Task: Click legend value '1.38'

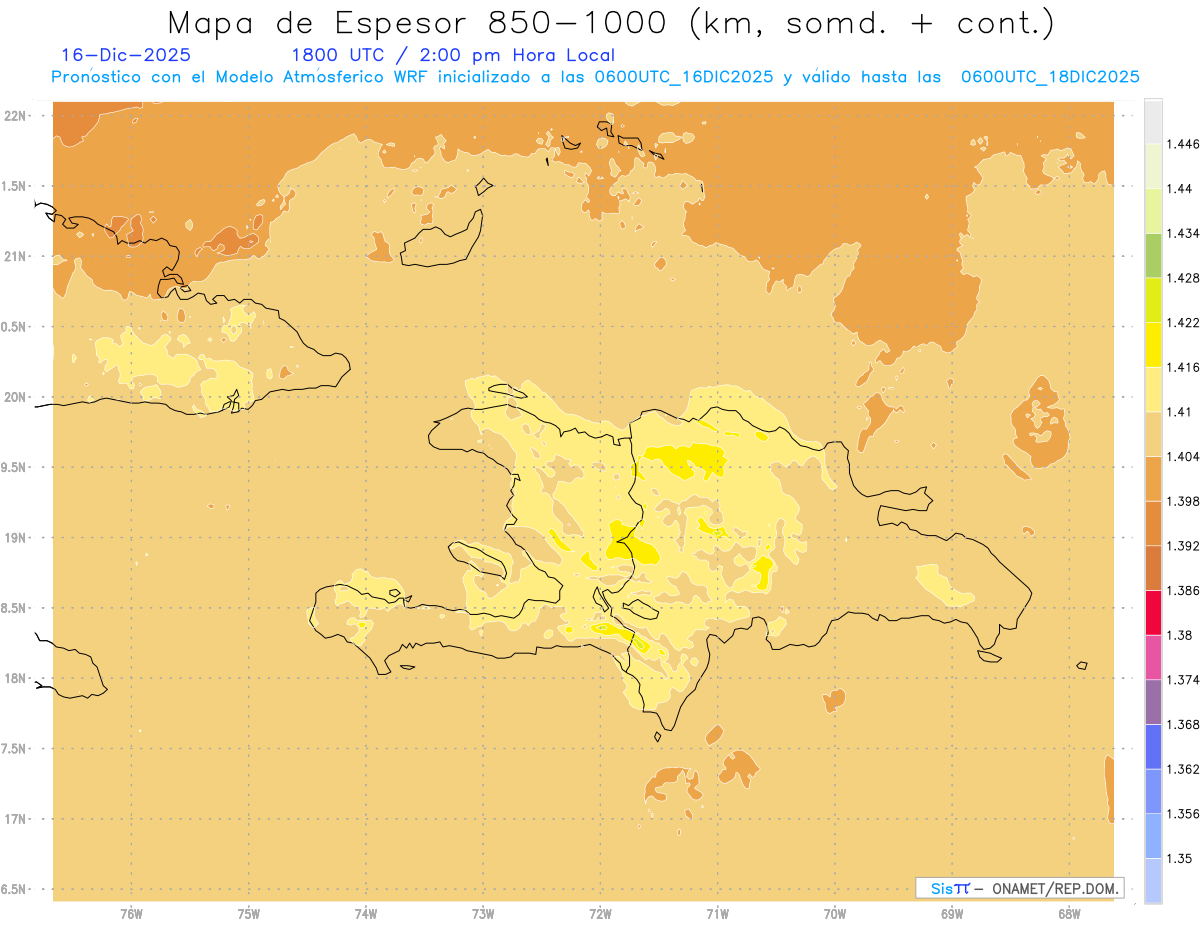Action: point(1180,635)
